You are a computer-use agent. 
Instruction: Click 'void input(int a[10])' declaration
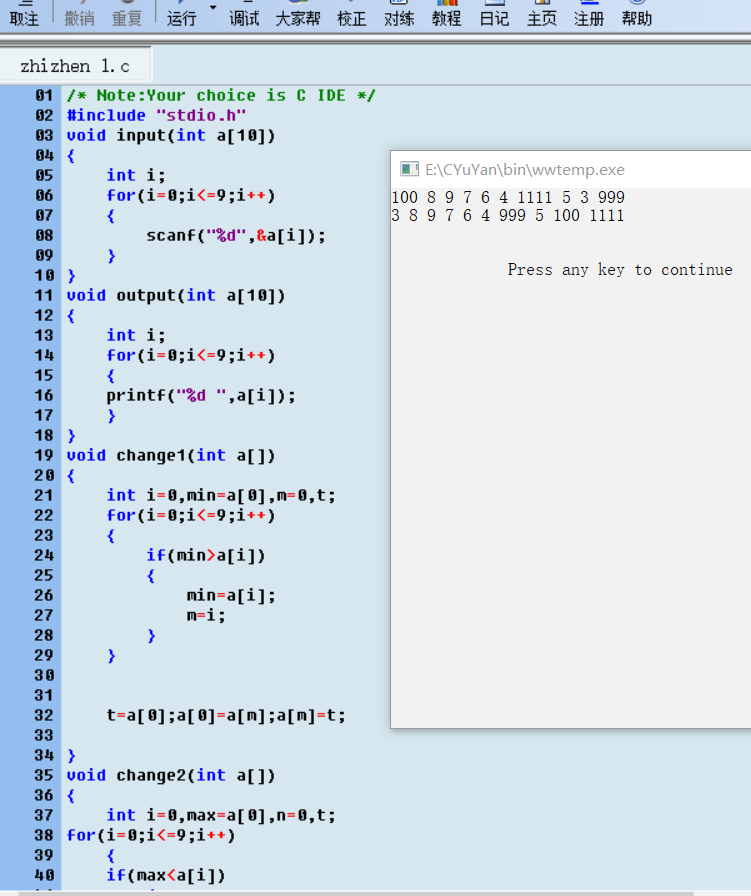point(171,135)
